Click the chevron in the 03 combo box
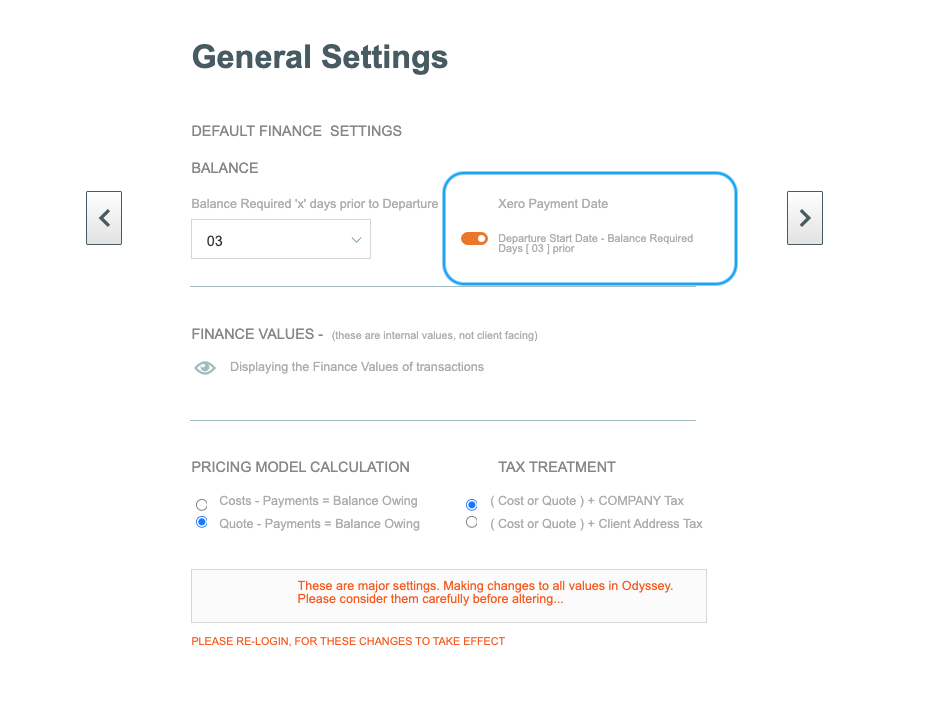Image resolution: width=932 pixels, height=709 pixels. coord(356,240)
